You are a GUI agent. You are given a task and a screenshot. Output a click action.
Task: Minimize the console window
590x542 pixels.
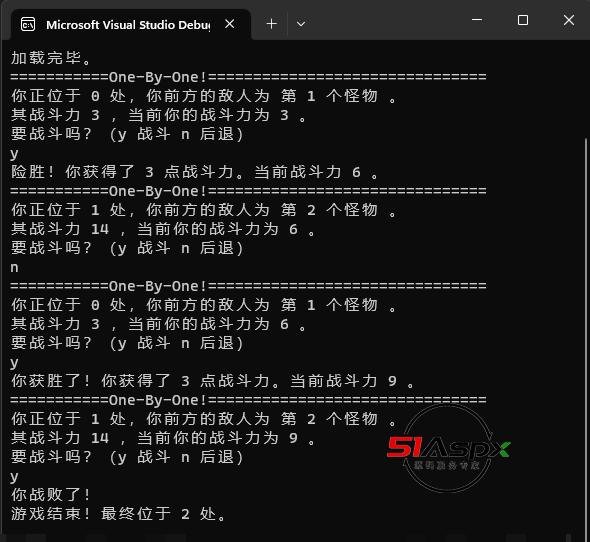point(477,20)
